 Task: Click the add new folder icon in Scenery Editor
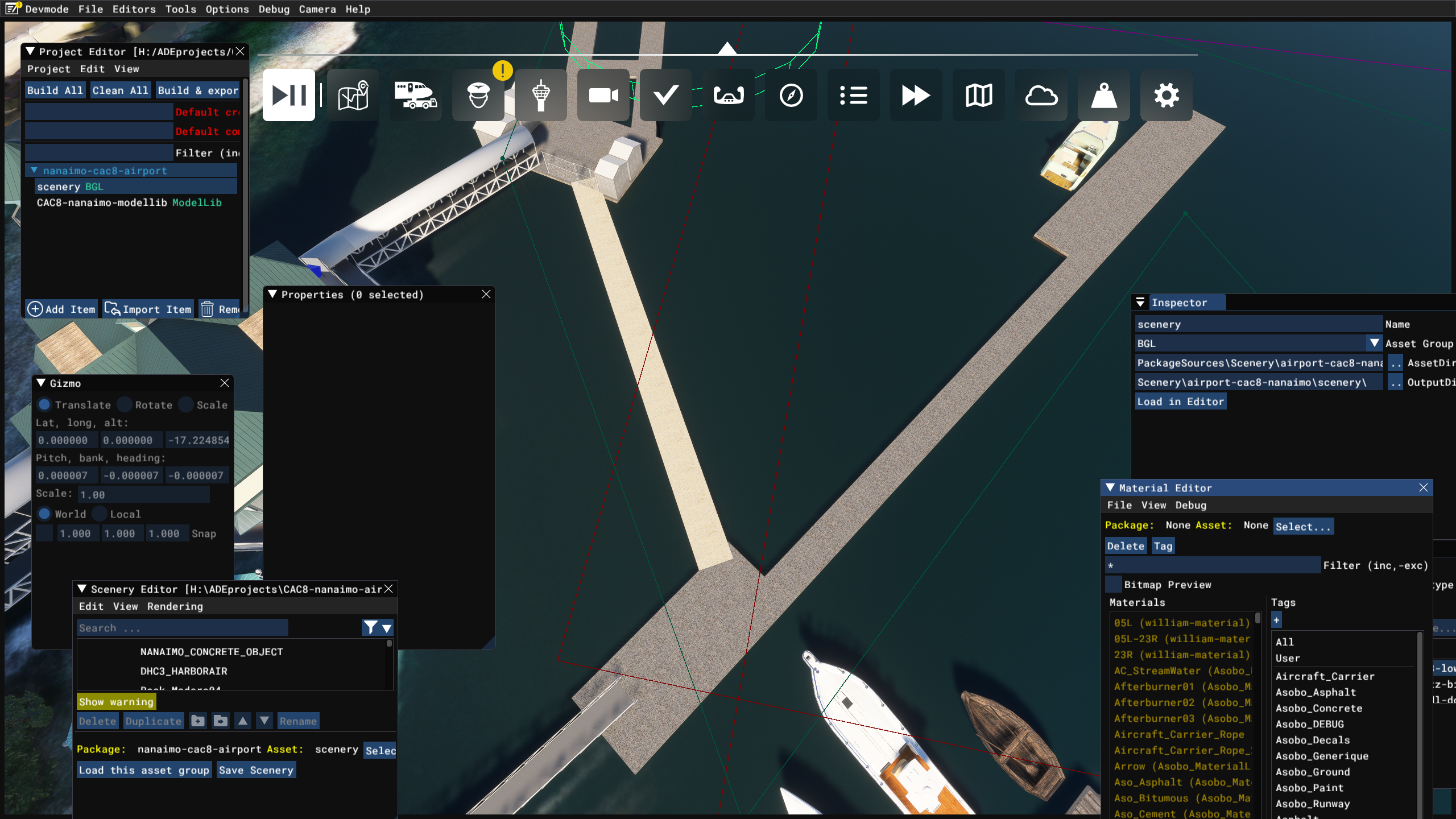click(198, 721)
